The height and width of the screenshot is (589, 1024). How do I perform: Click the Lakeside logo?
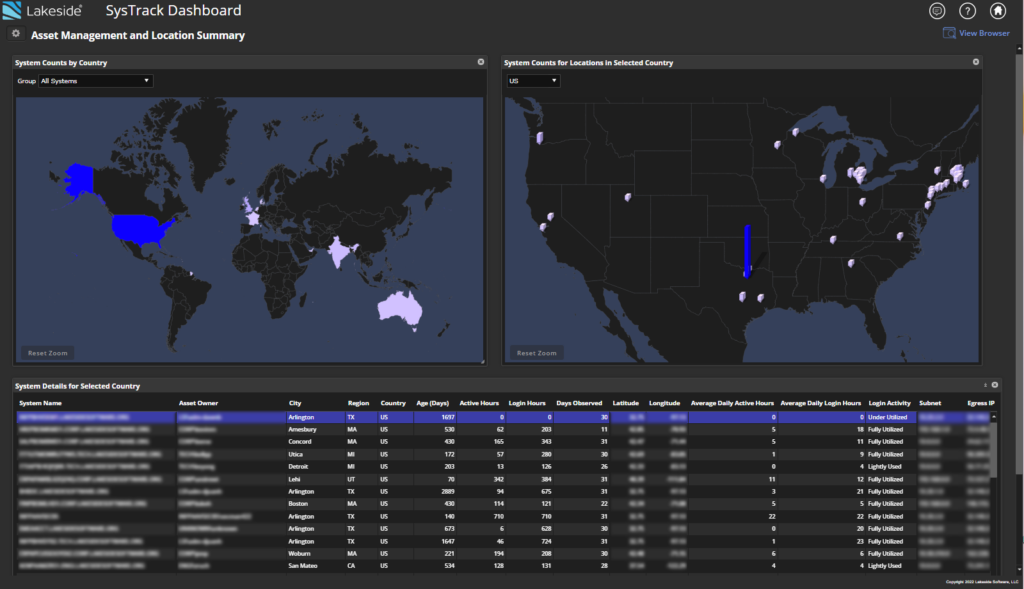tap(43, 10)
